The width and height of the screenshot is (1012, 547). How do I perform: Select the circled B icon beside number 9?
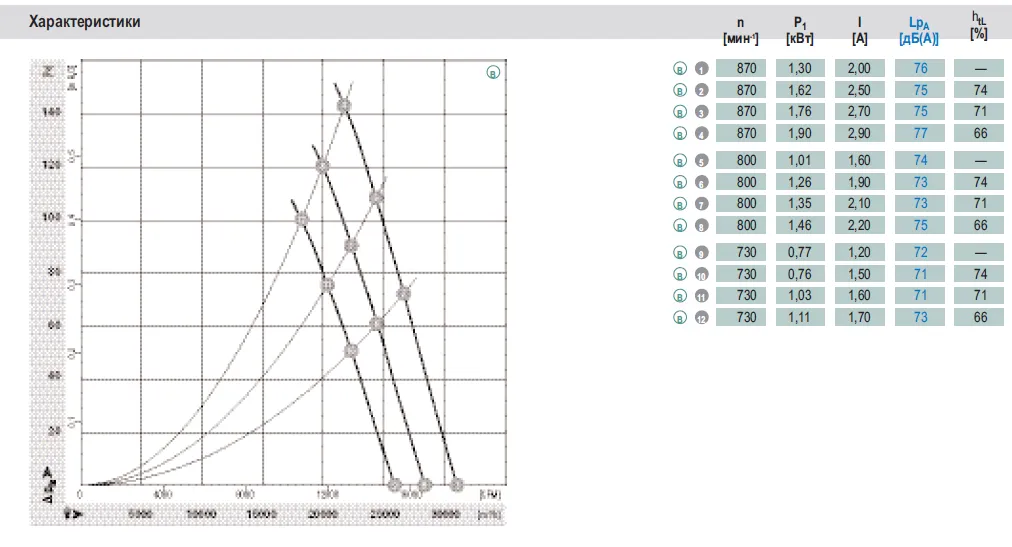pyautogui.click(x=680, y=253)
